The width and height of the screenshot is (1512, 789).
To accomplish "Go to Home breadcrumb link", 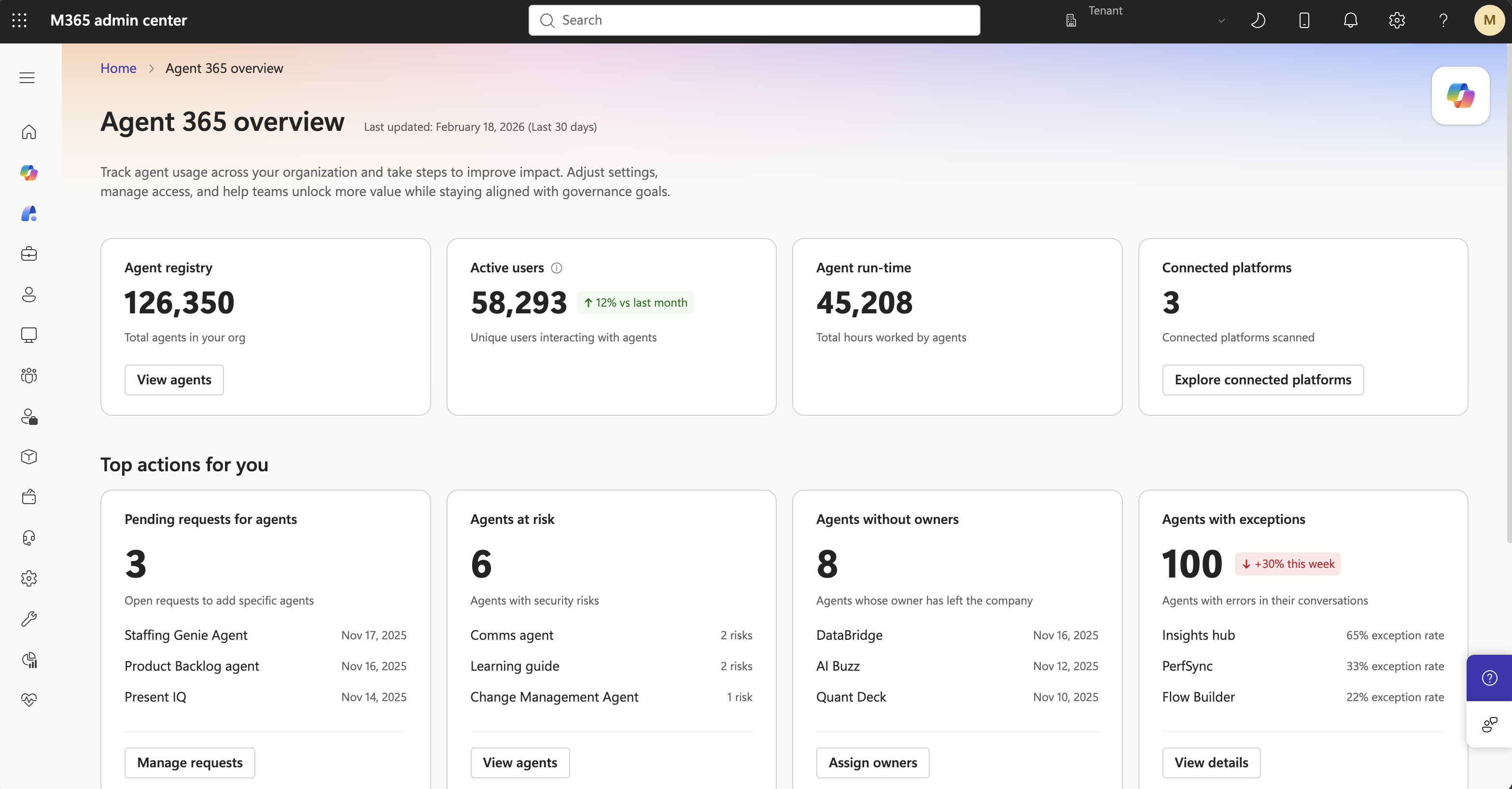I will pyautogui.click(x=118, y=68).
